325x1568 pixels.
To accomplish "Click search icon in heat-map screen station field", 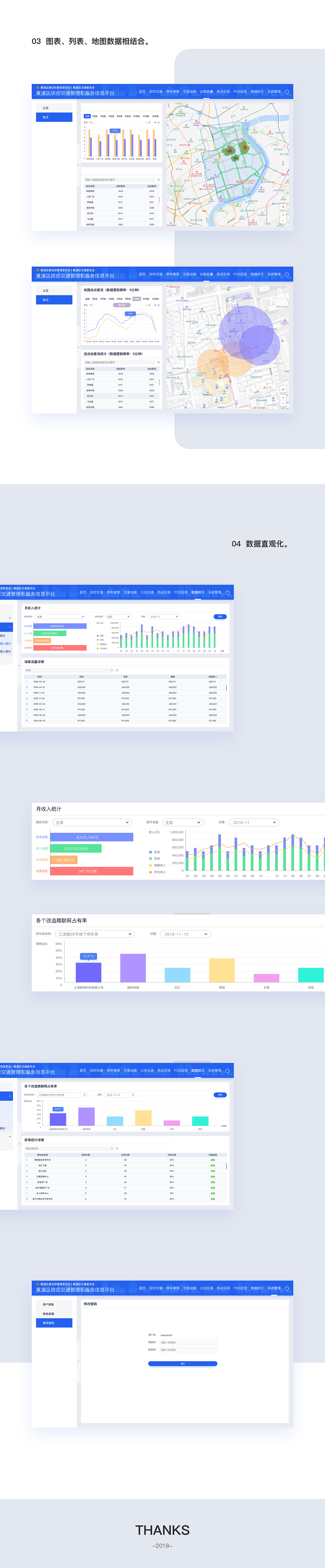I will [x=158, y=180].
